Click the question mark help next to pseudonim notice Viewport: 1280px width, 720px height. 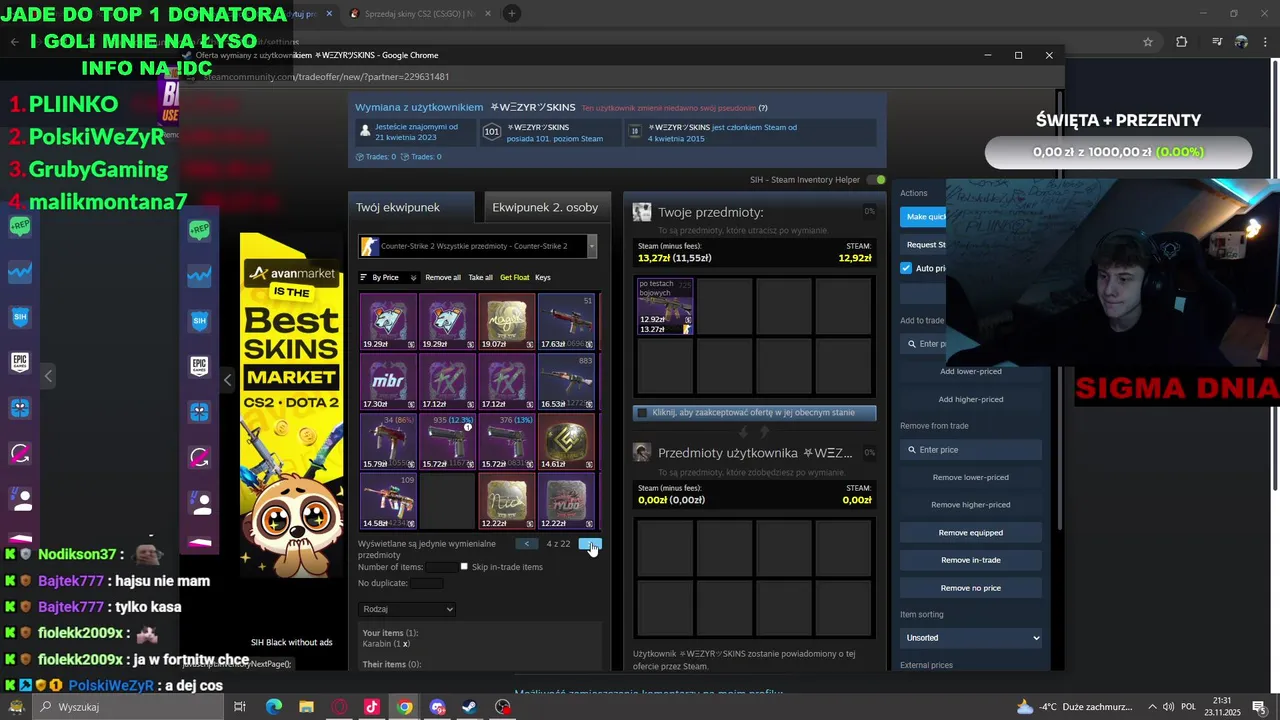point(763,108)
